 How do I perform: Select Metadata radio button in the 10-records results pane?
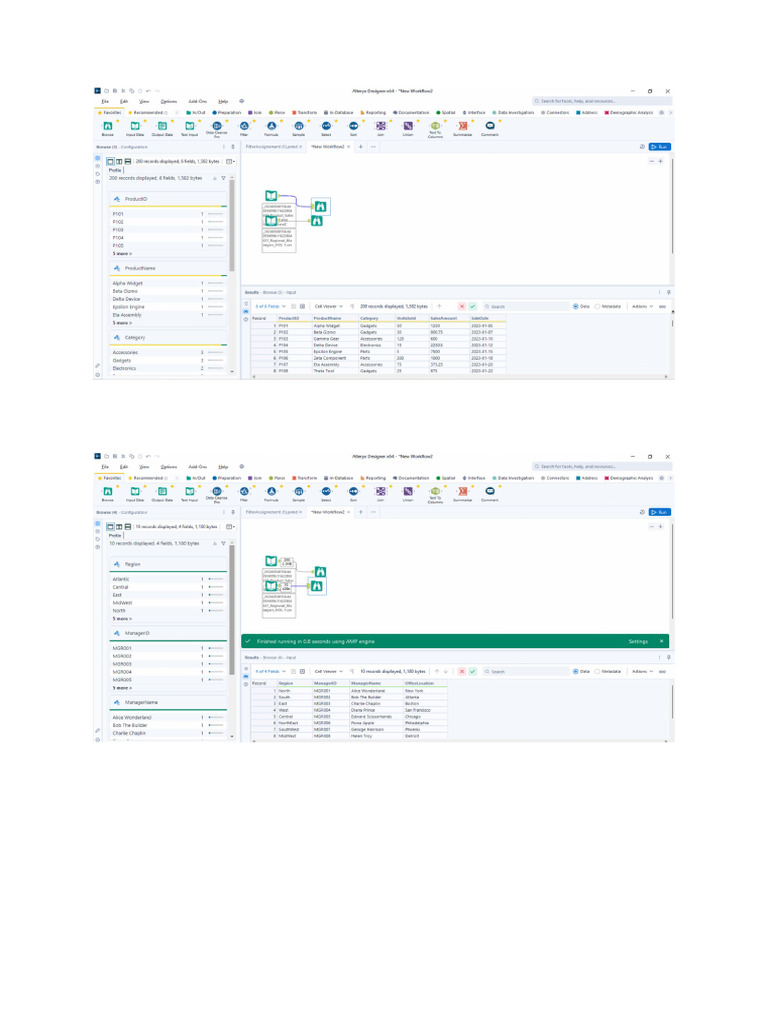(x=609, y=671)
